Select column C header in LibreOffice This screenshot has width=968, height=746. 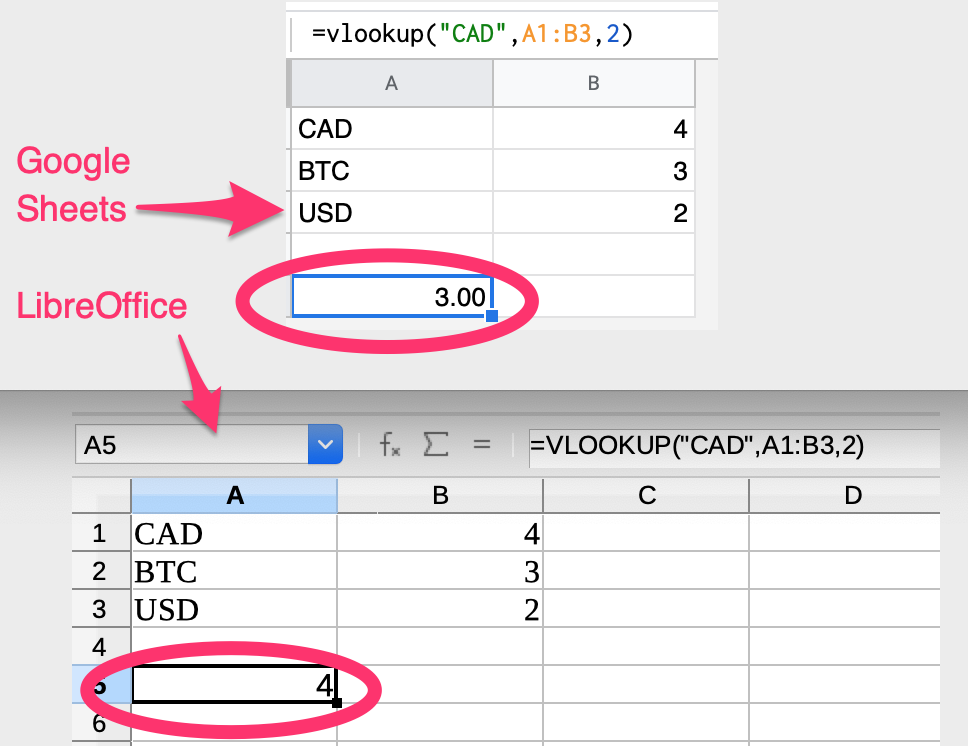click(646, 495)
